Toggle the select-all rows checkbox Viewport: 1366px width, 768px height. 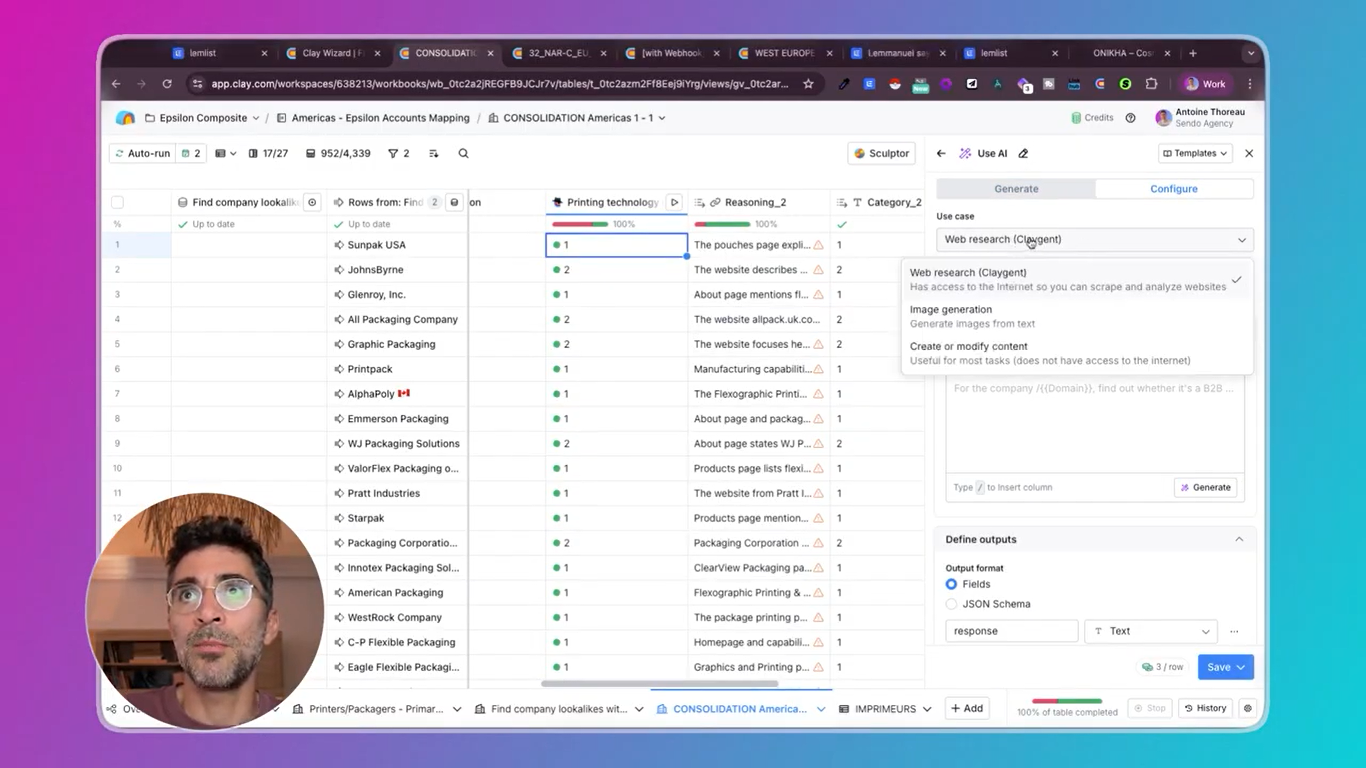click(117, 202)
